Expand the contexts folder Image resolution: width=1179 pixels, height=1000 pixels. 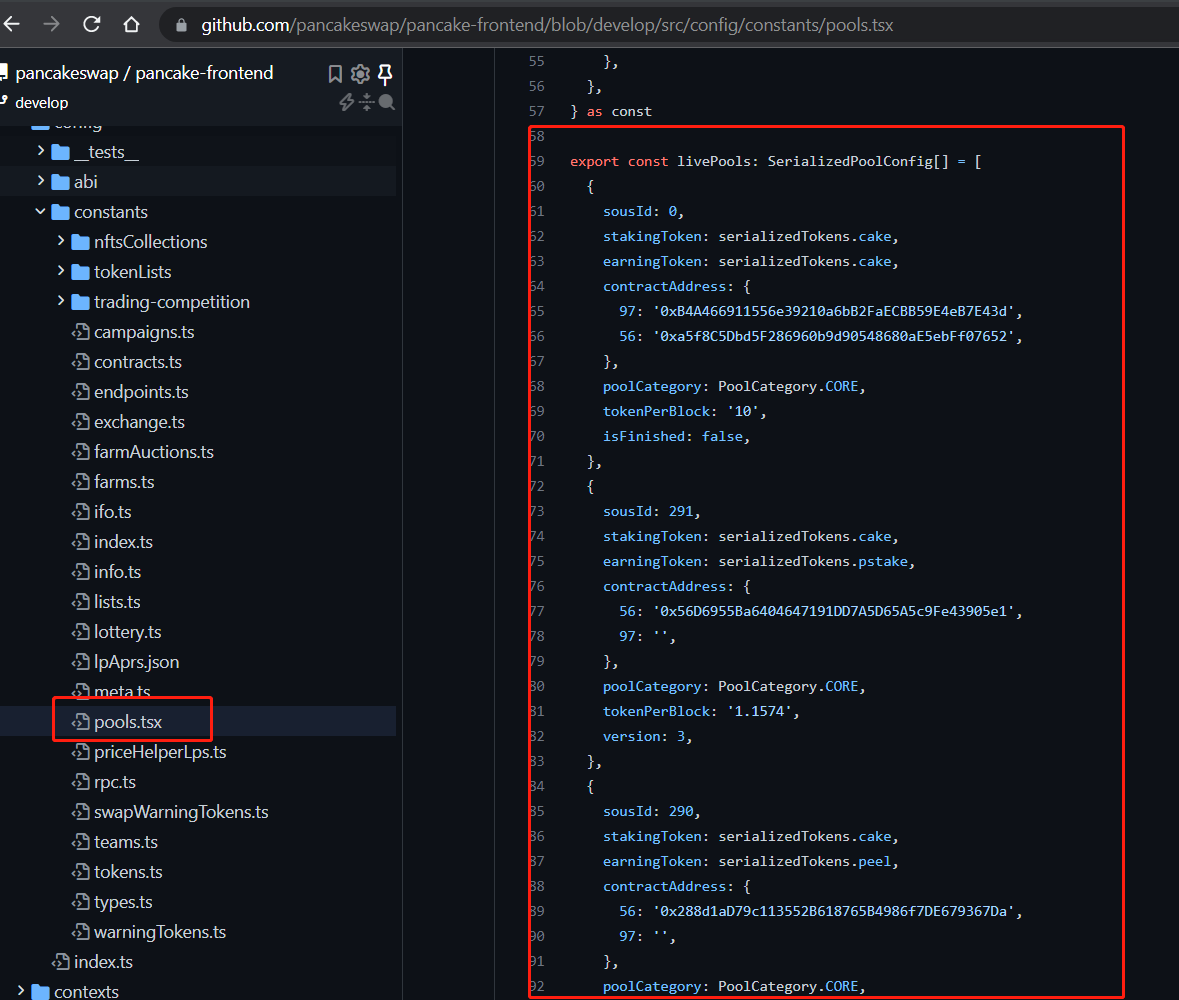21,991
